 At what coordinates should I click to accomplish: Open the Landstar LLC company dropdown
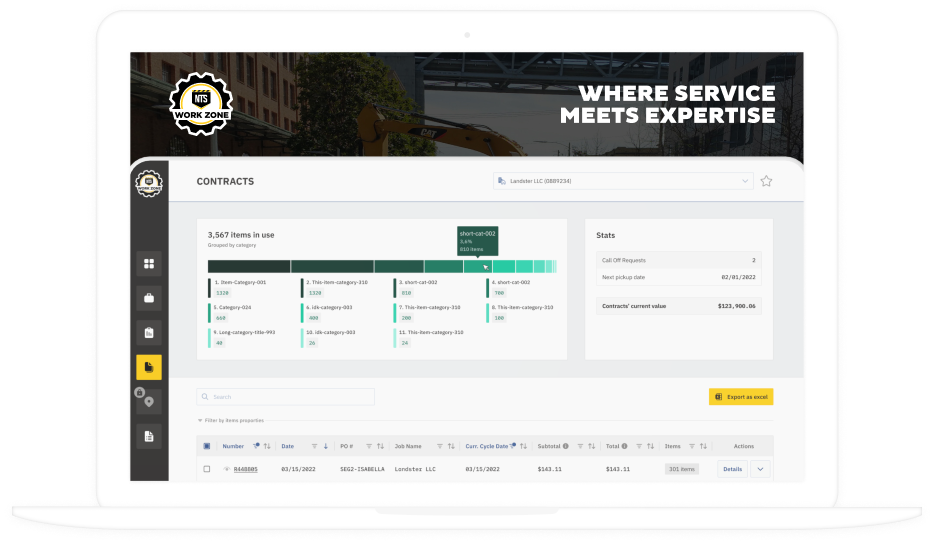pos(623,181)
